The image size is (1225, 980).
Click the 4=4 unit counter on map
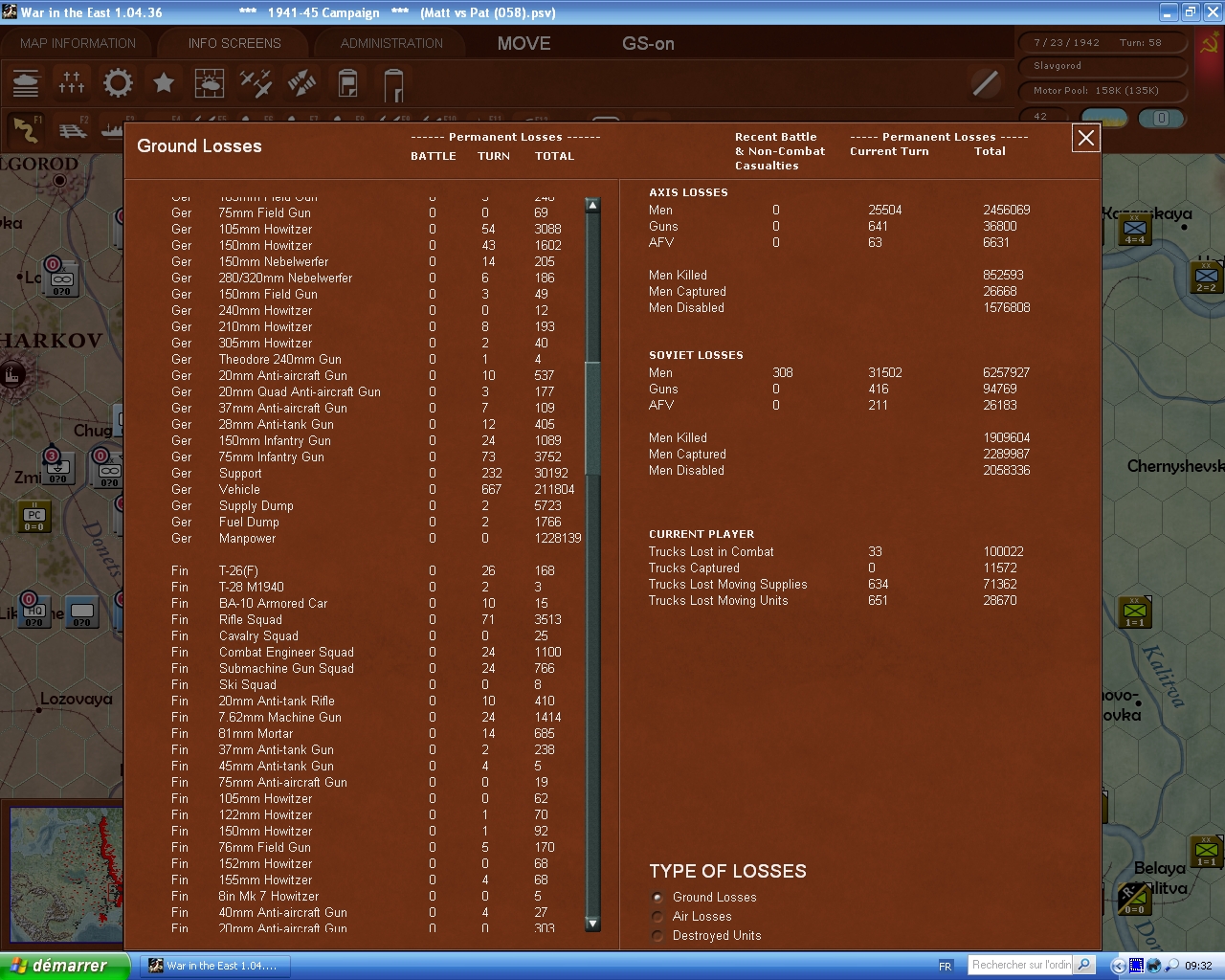[x=1135, y=231]
